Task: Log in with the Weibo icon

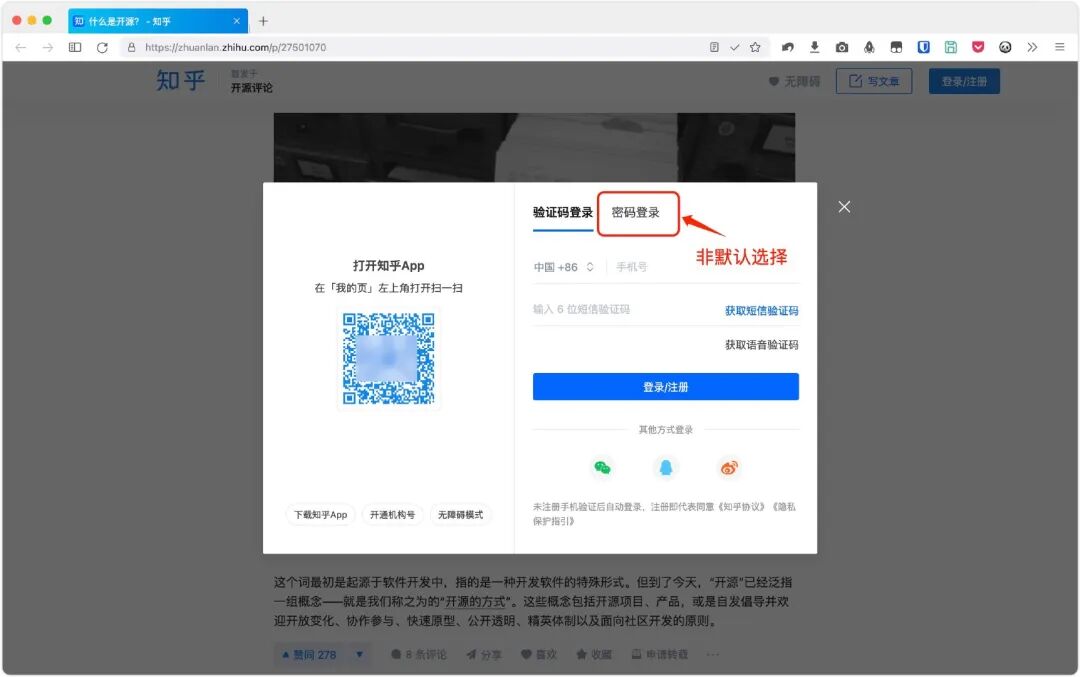Action: 729,468
